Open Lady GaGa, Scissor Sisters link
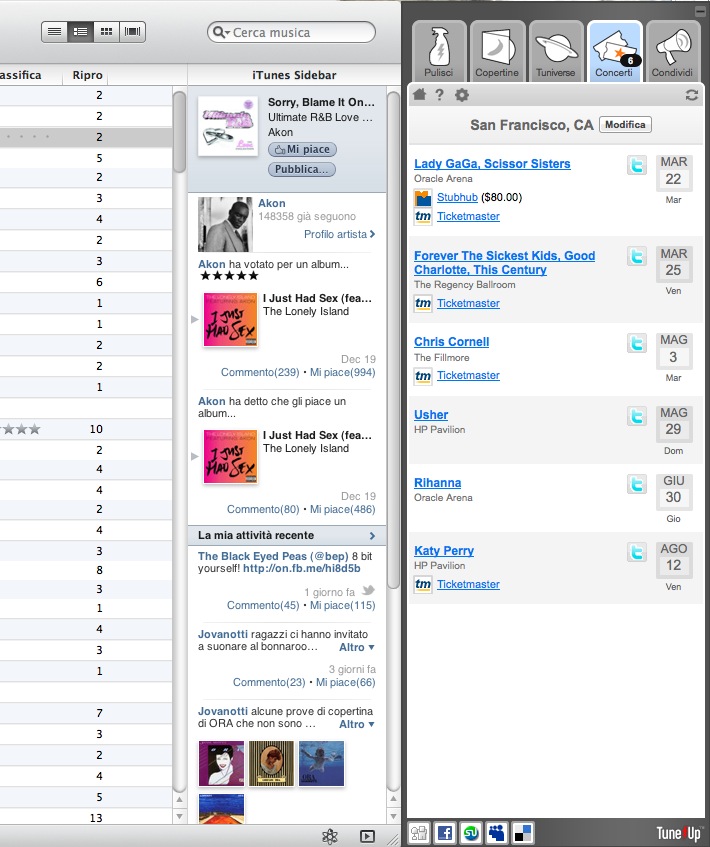 pos(492,164)
